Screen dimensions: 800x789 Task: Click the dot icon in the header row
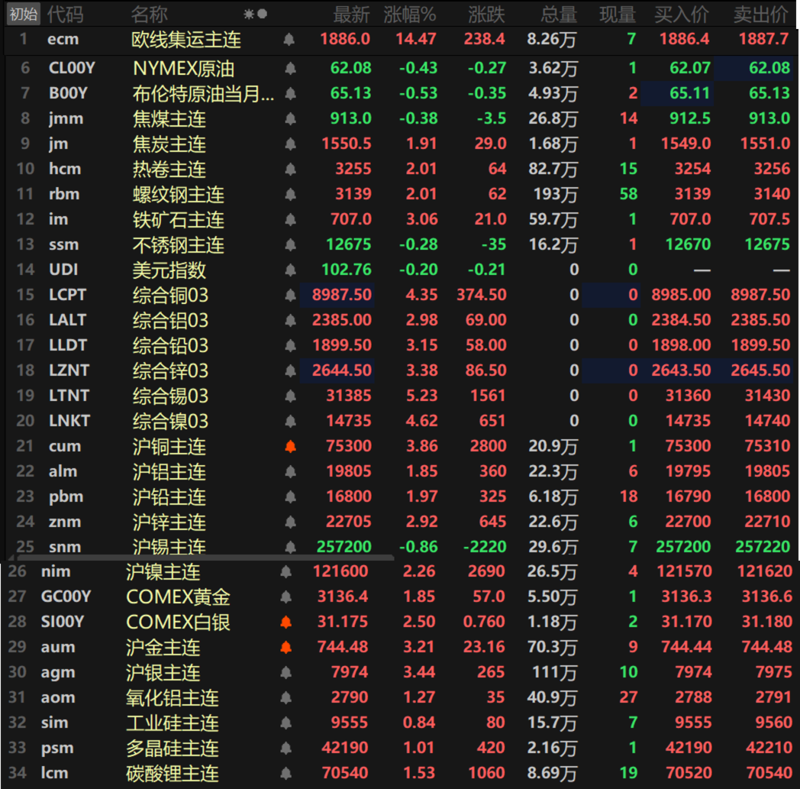pos(262,14)
